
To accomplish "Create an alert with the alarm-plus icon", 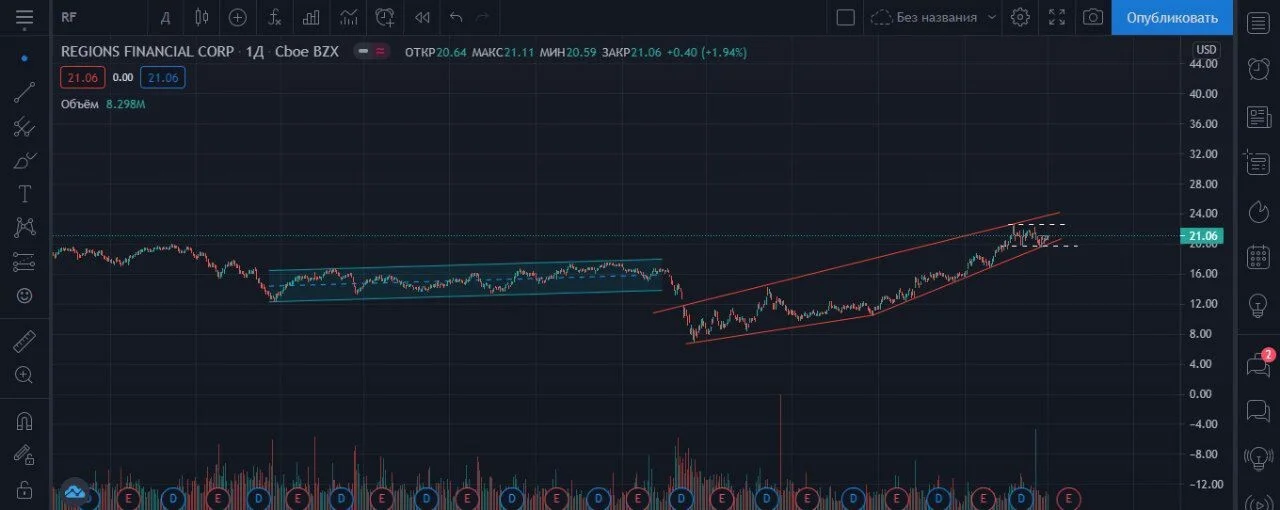I will click(x=385, y=17).
